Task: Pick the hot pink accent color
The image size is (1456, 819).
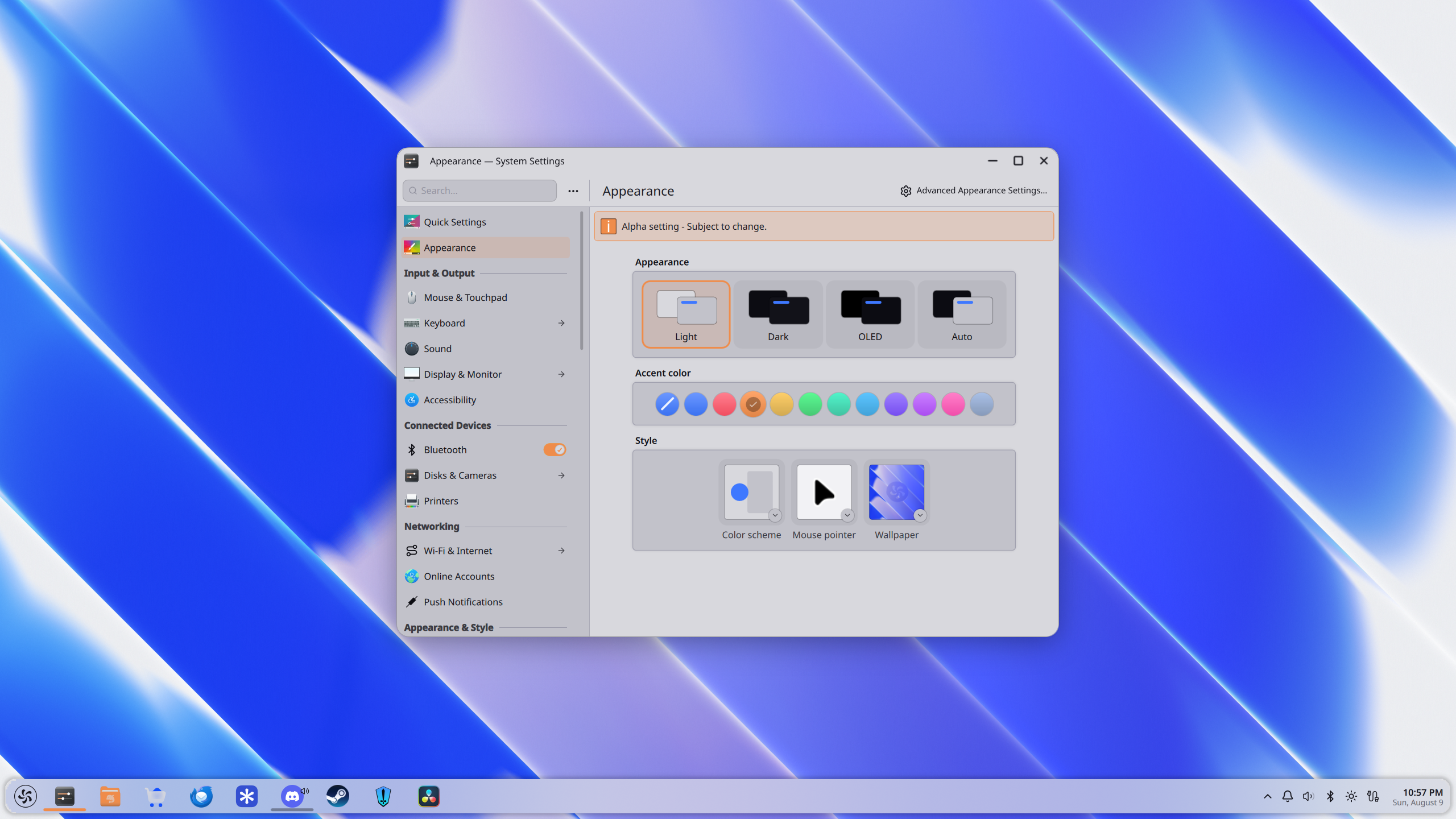Action: [953, 404]
